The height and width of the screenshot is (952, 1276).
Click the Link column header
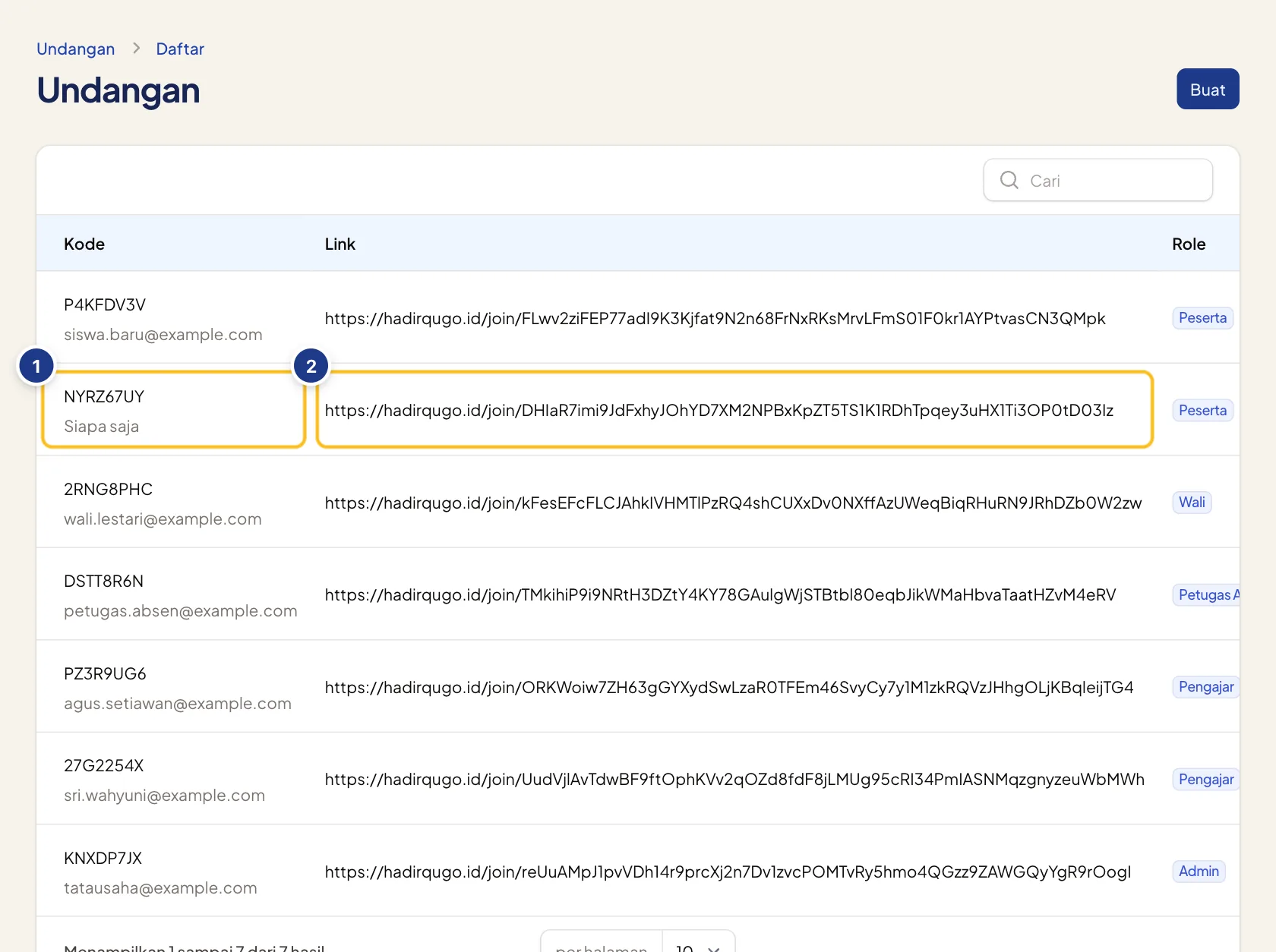point(340,244)
